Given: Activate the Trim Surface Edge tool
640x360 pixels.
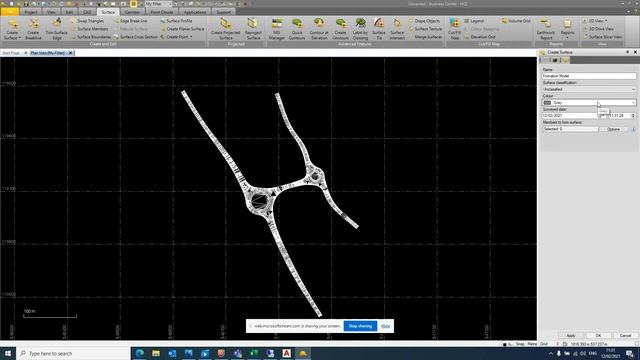Looking at the screenshot, I should tap(57, 29).
